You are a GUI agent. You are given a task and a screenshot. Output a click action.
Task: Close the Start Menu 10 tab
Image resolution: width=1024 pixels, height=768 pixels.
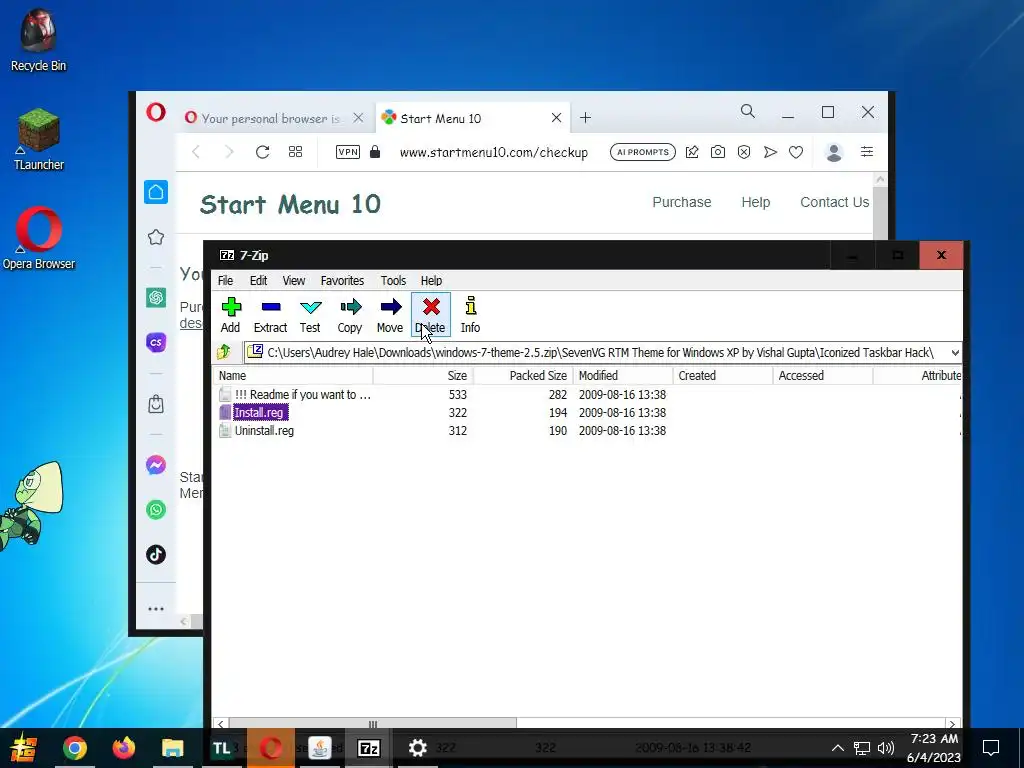point(556,118)
